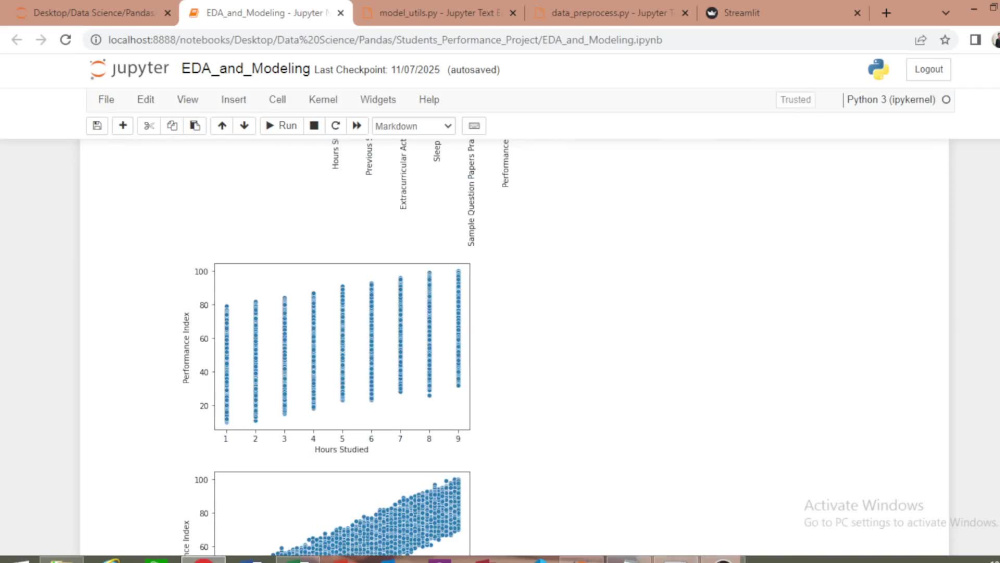This screenshot has height=563, width=1000.
Task: Click the Hours Studied scatter plot
Action: point(342,346)
